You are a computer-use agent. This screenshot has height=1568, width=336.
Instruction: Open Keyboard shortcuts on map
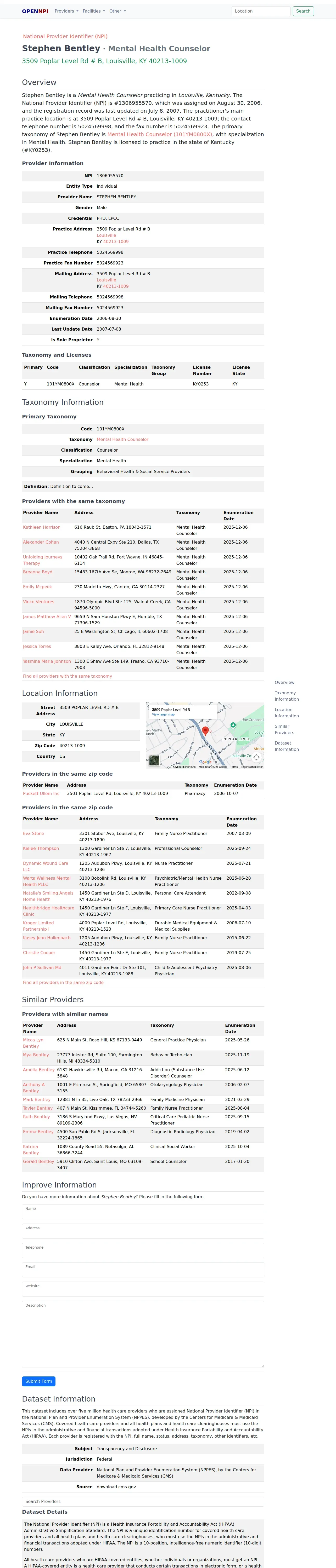pyautogui.click(x=184, y=767)
